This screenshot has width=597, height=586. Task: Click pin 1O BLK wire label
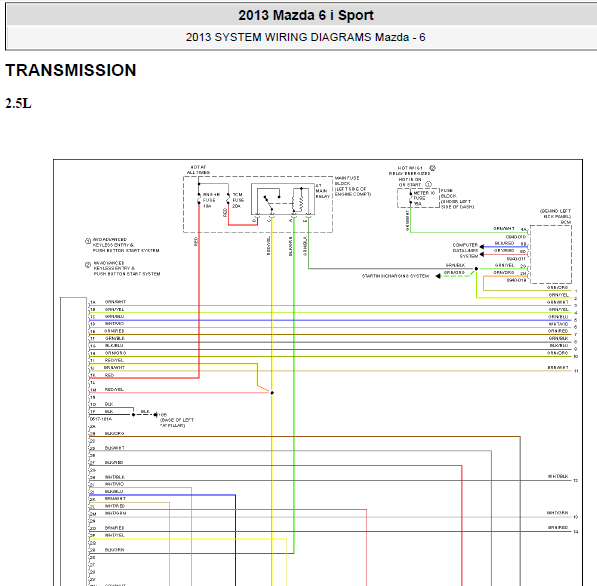[109, 404]
